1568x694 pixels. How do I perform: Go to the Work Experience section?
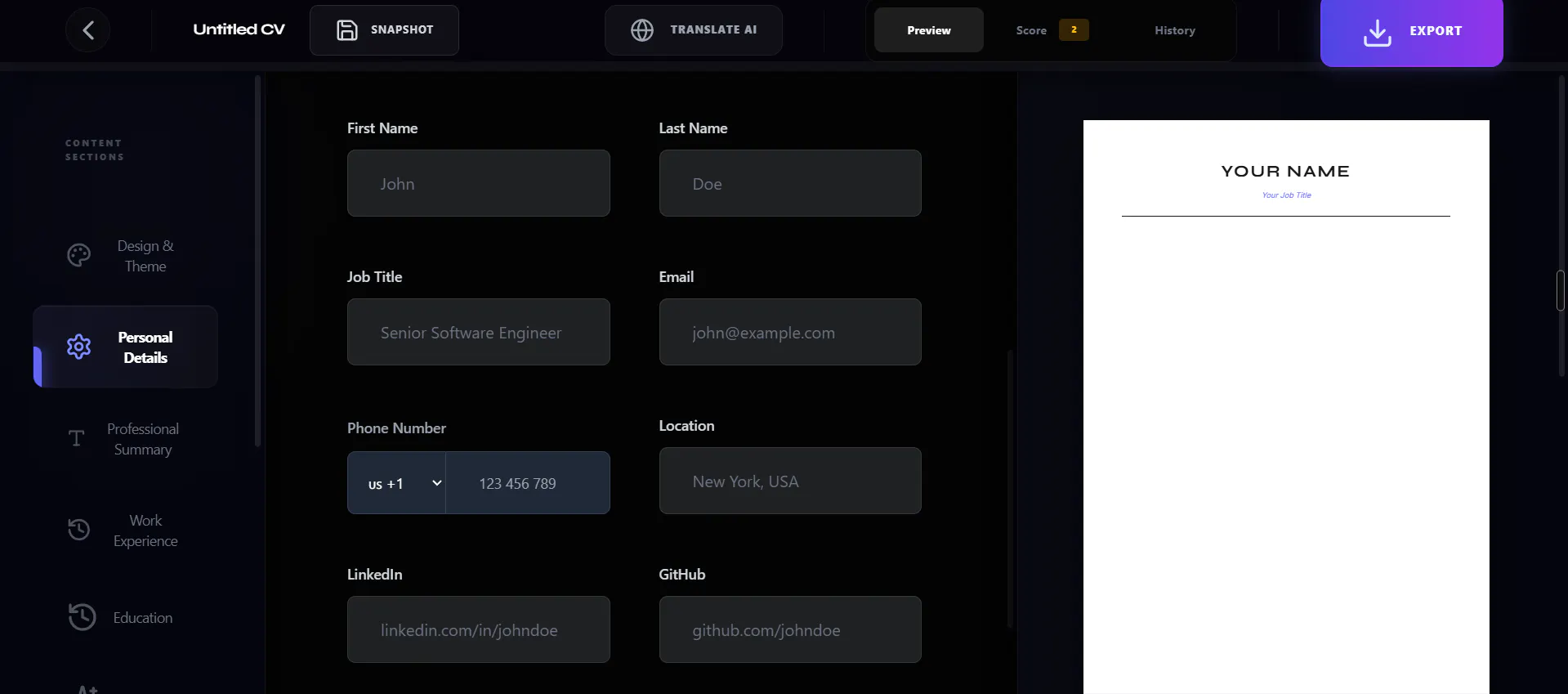point(125,531)
